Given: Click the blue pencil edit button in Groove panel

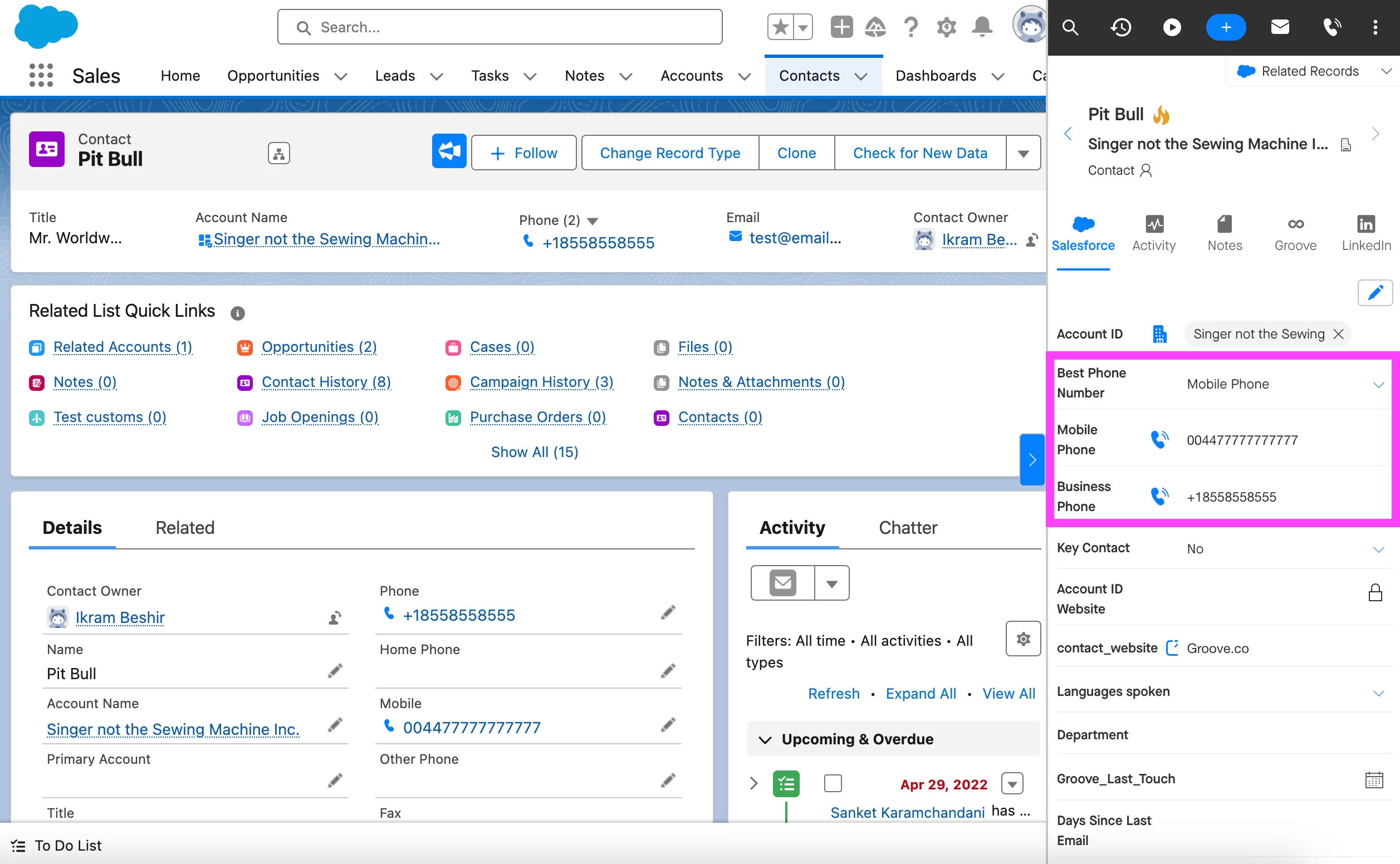Looking at the screenshot, I should point(1374,293).
